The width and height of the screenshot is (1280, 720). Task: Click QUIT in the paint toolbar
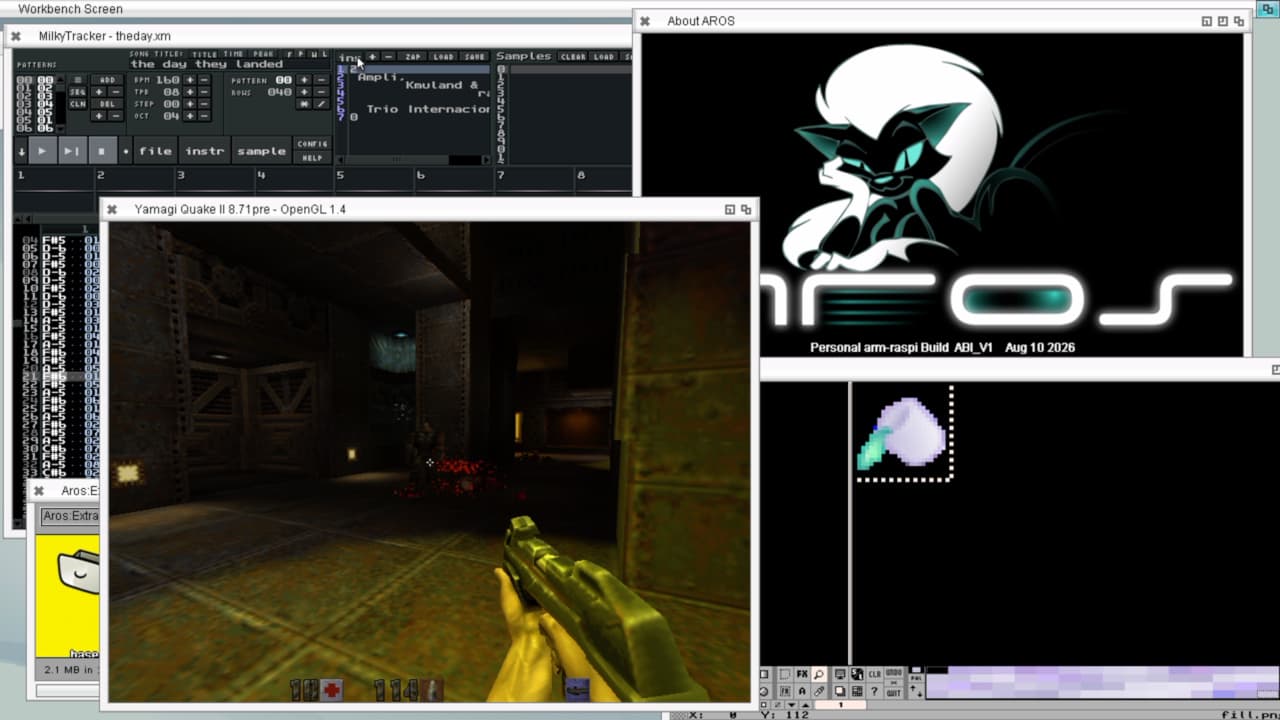click(x=894, y=691)
